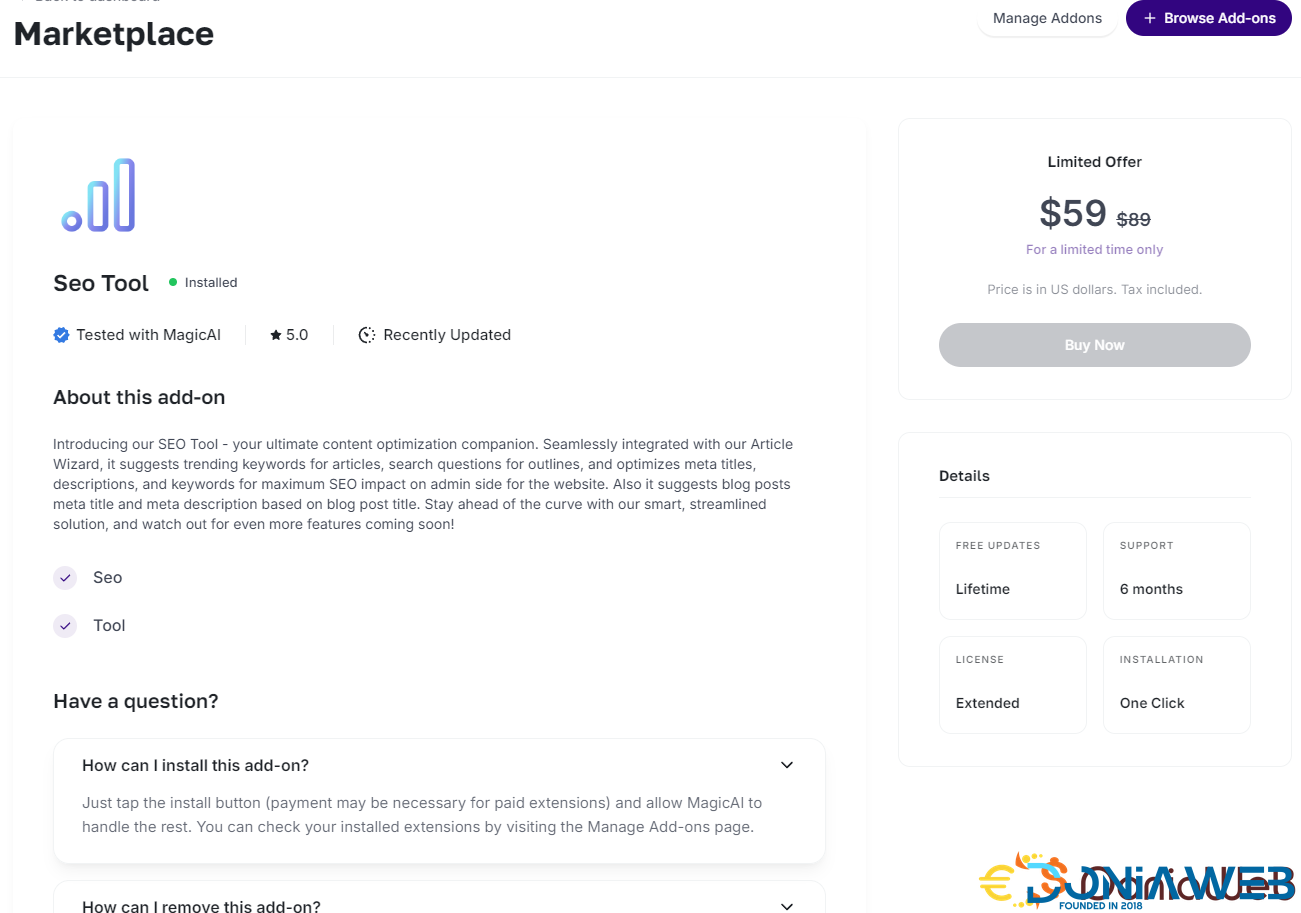Toggle the 'How can I install this add-on?' accordion

click(196, 765)
